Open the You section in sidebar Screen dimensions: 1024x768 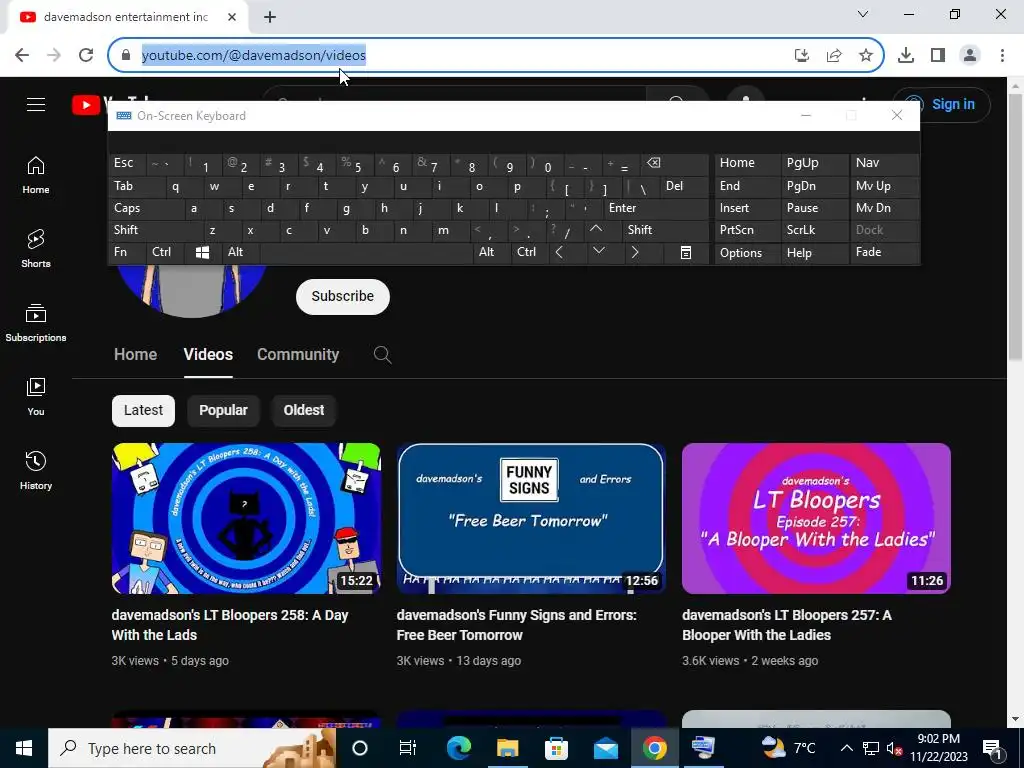pyautogui.click(x=36, y=397)
